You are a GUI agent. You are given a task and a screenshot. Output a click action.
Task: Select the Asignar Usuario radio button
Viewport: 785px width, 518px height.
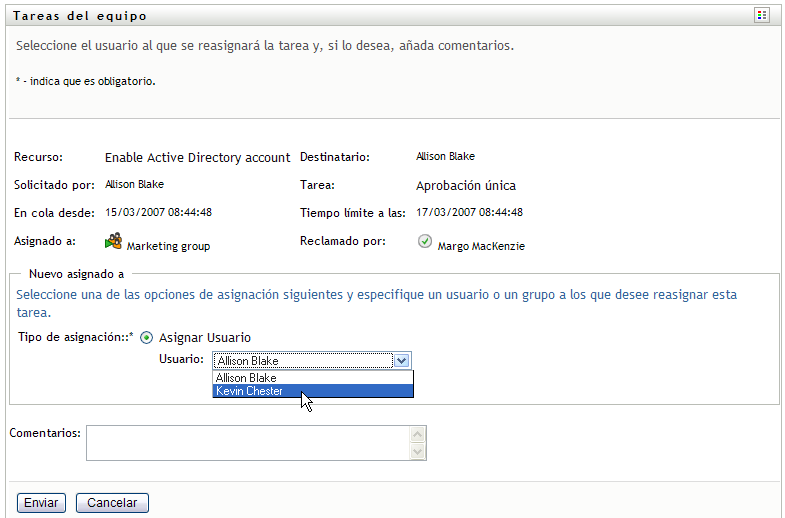146,338
